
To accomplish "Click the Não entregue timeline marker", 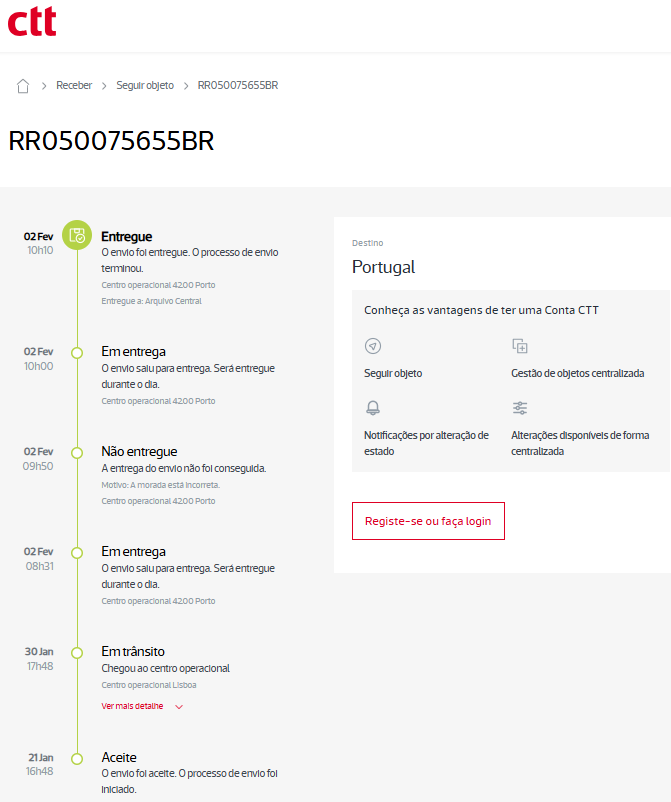I will tap(77, 452).
